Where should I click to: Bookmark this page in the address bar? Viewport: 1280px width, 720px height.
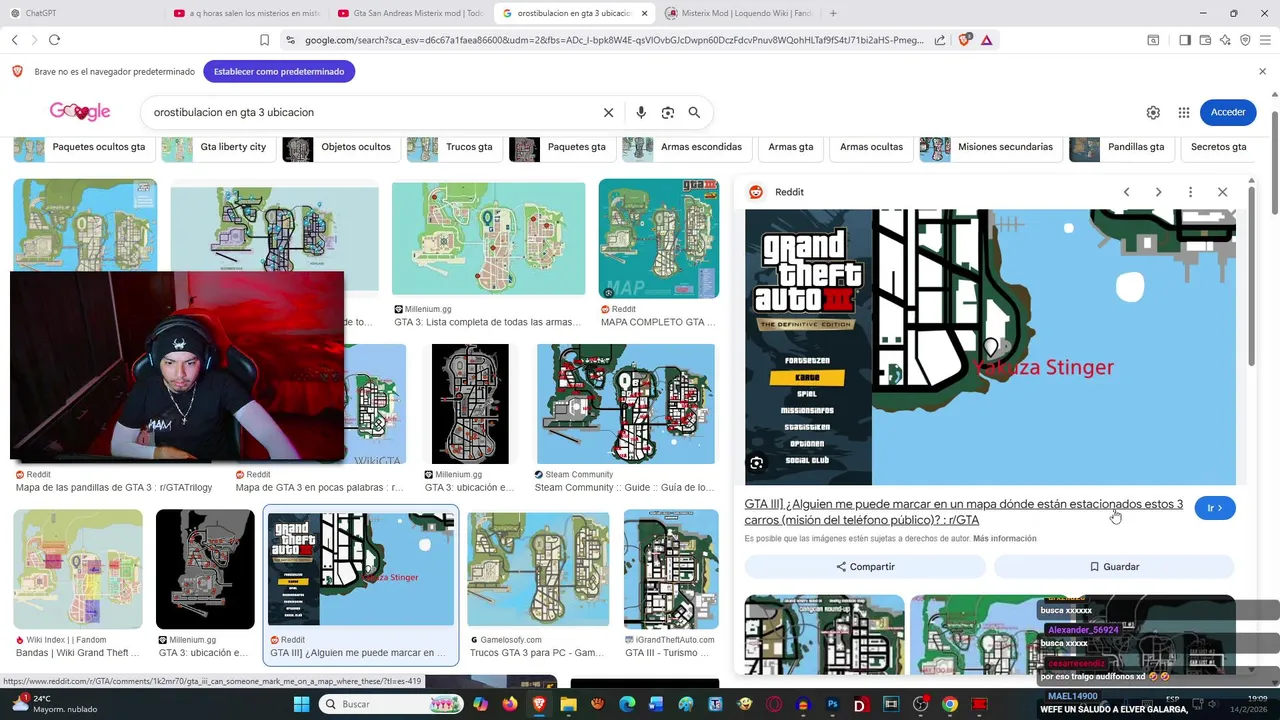[x=264, y=40]
